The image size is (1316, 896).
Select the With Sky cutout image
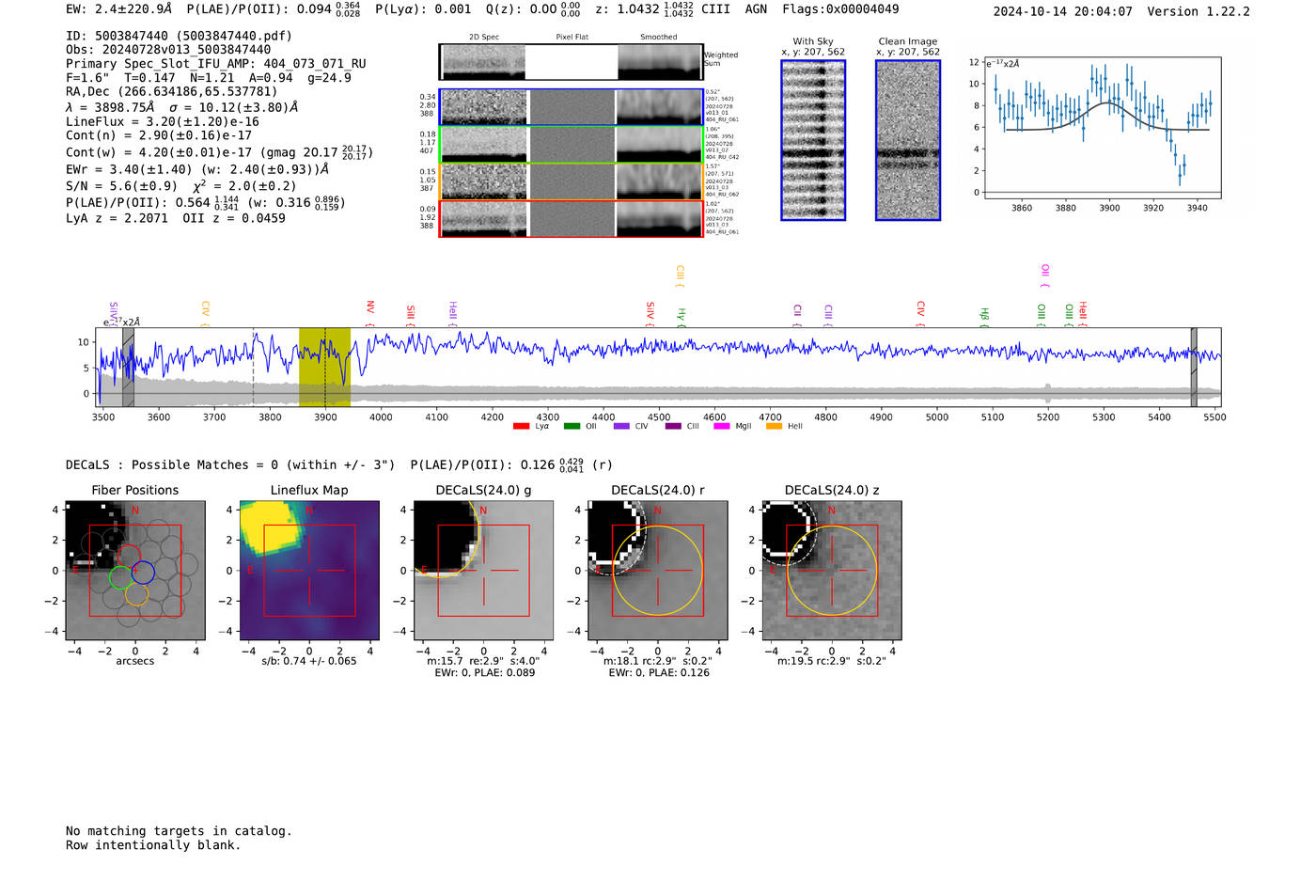(813, 140)
